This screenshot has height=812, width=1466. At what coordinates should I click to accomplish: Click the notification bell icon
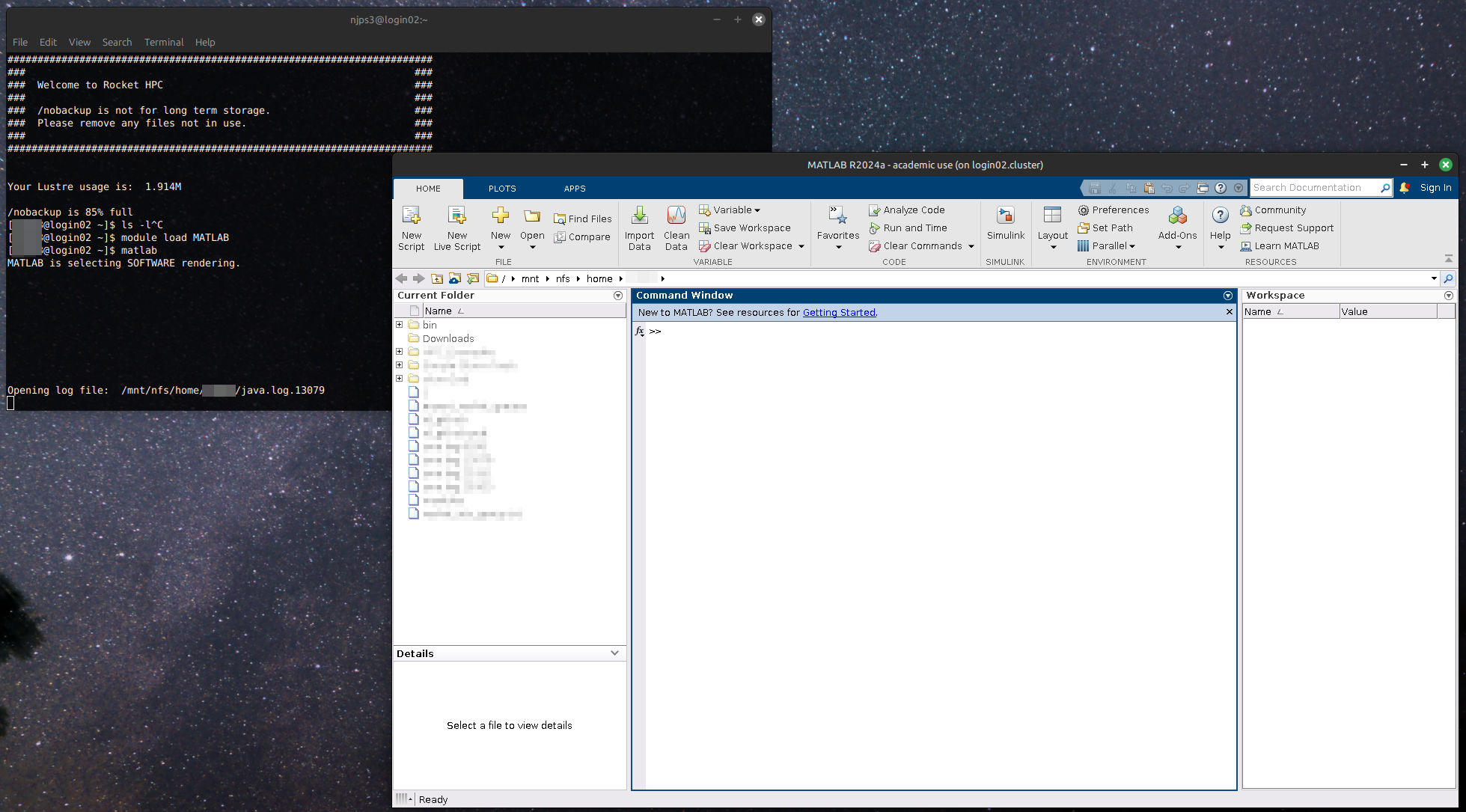click(x=1405, y=188)
